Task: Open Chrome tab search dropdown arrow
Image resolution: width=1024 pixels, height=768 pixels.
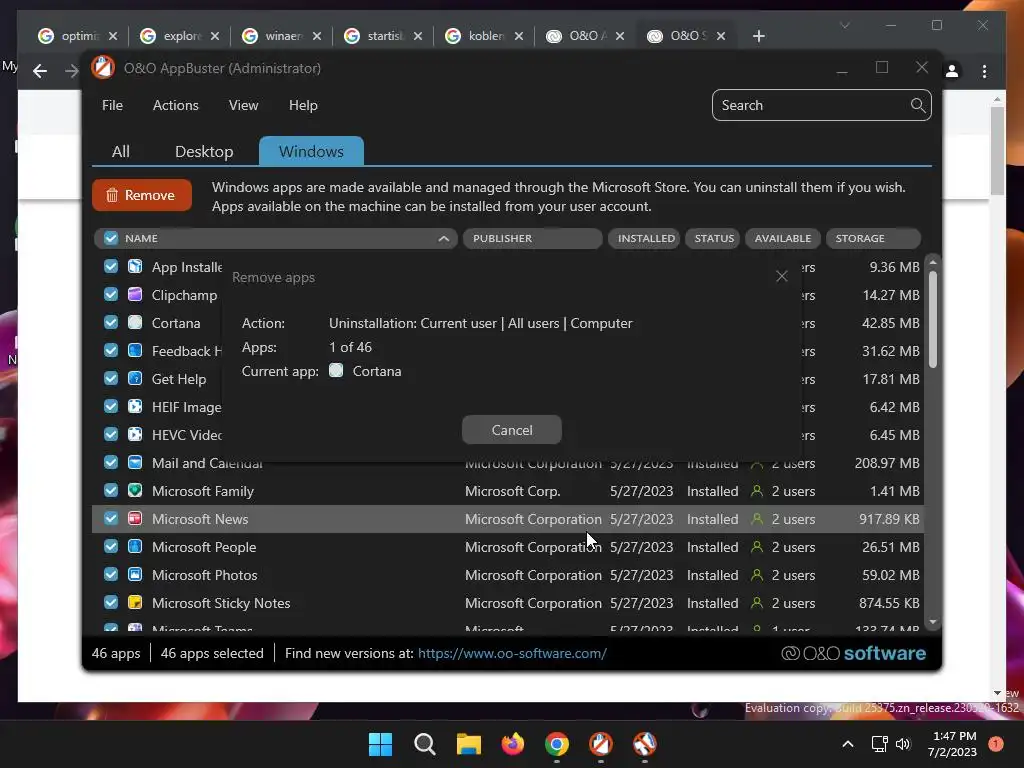Action: coord(844,25)
